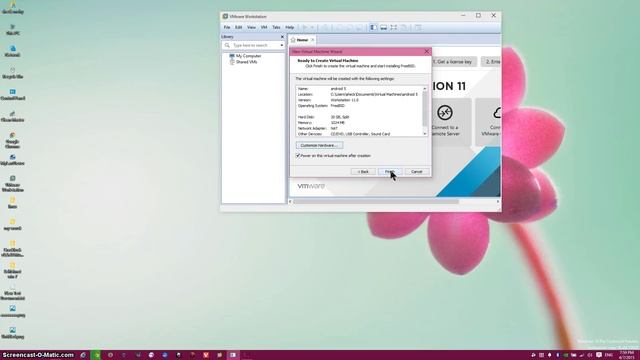The width and height of the screenshot is (640, 360).
Task: Open the Edit menu
Action: (x=239, y=27)
